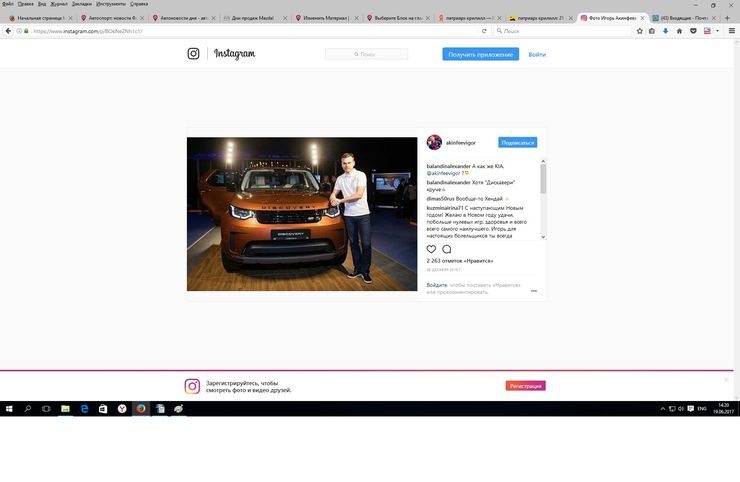Open the 'Журнал' menu

pos(59,4)
